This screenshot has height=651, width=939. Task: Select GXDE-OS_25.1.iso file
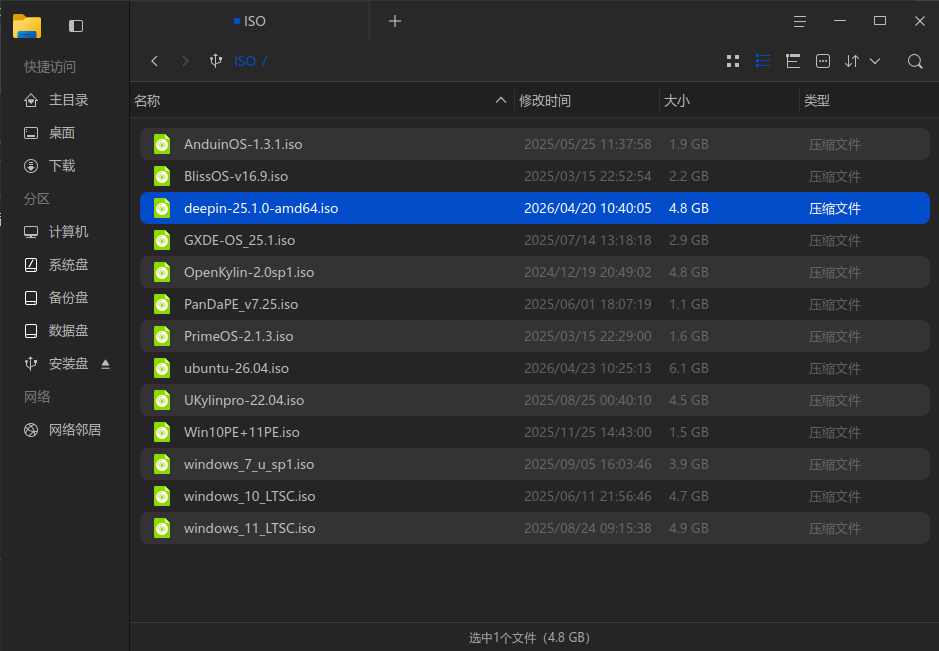[535, 240]
